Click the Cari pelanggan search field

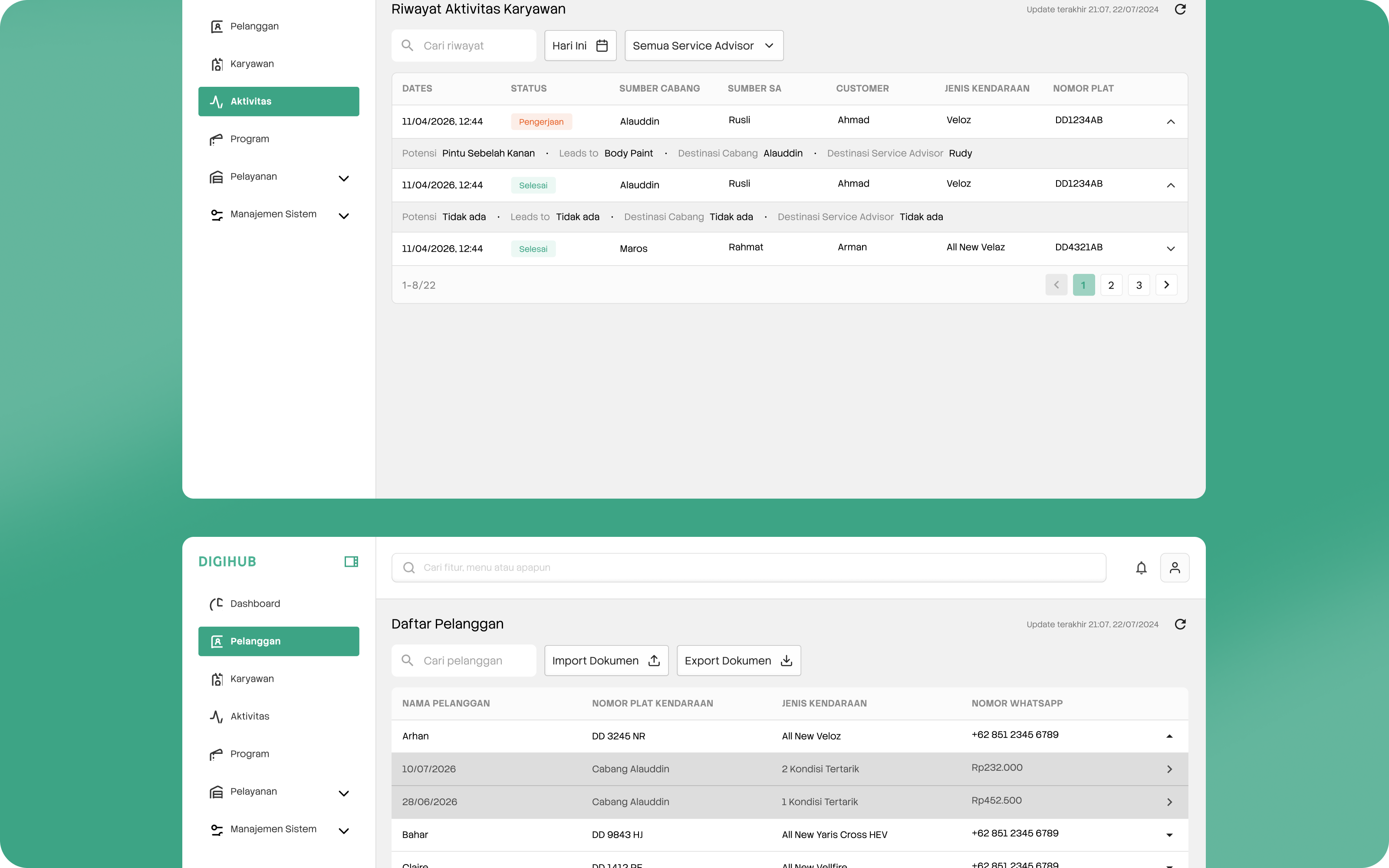[464, 660]
